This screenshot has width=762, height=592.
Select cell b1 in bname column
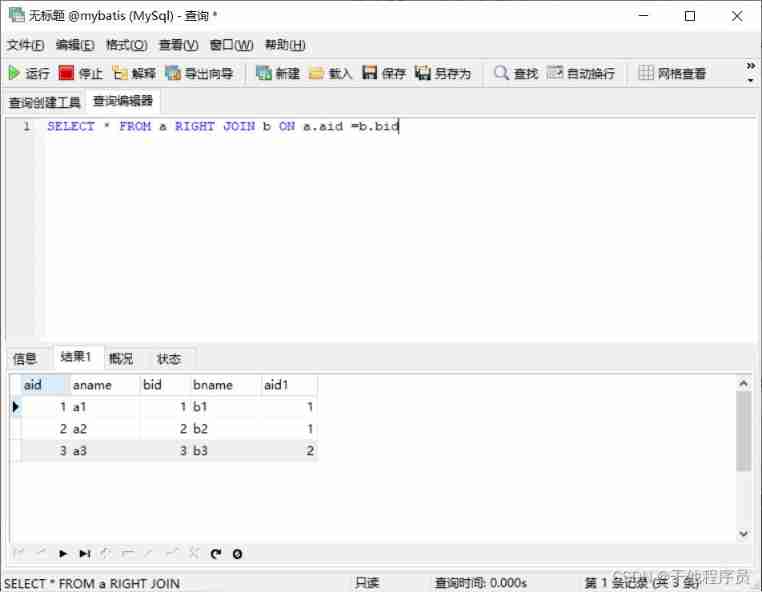point(225,407)
